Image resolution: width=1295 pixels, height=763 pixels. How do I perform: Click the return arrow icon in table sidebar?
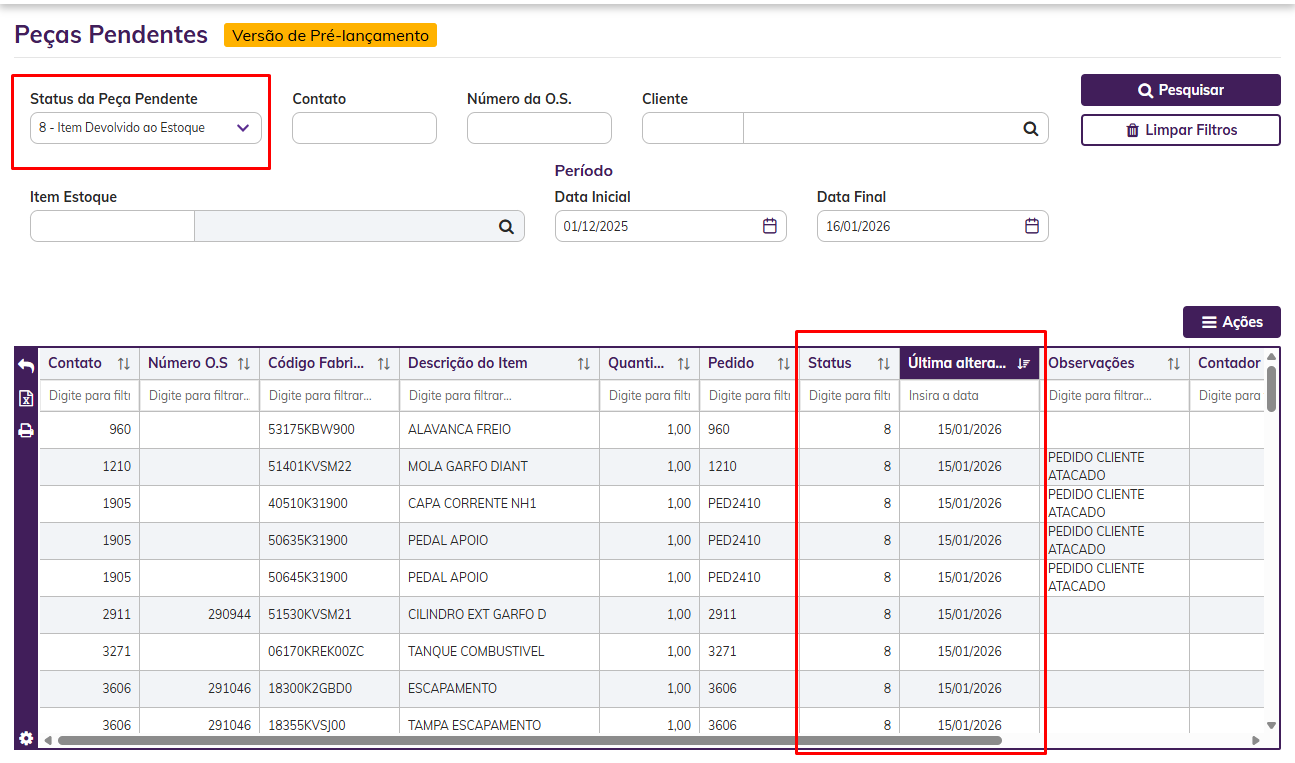pyautogui.click(x=26, y=366)
